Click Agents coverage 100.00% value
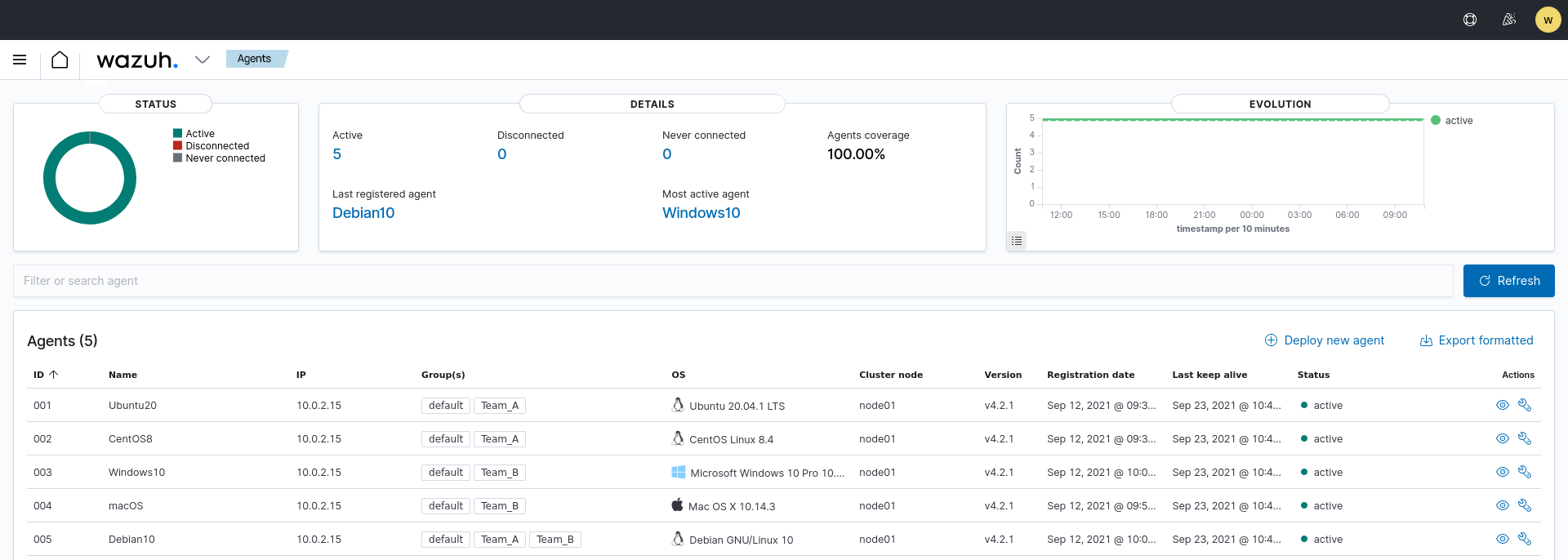 point(856,154)
